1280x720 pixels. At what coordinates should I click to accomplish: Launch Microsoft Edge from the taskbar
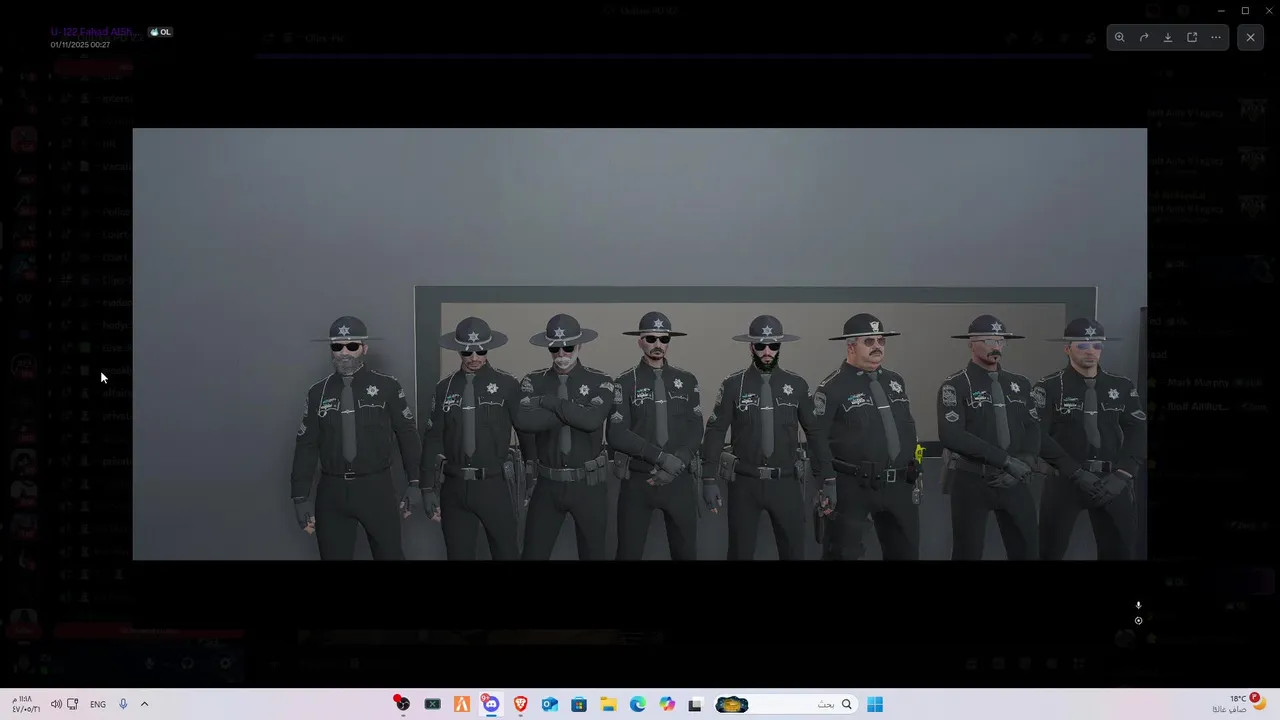pyautogui.click(x=638, y=704)
